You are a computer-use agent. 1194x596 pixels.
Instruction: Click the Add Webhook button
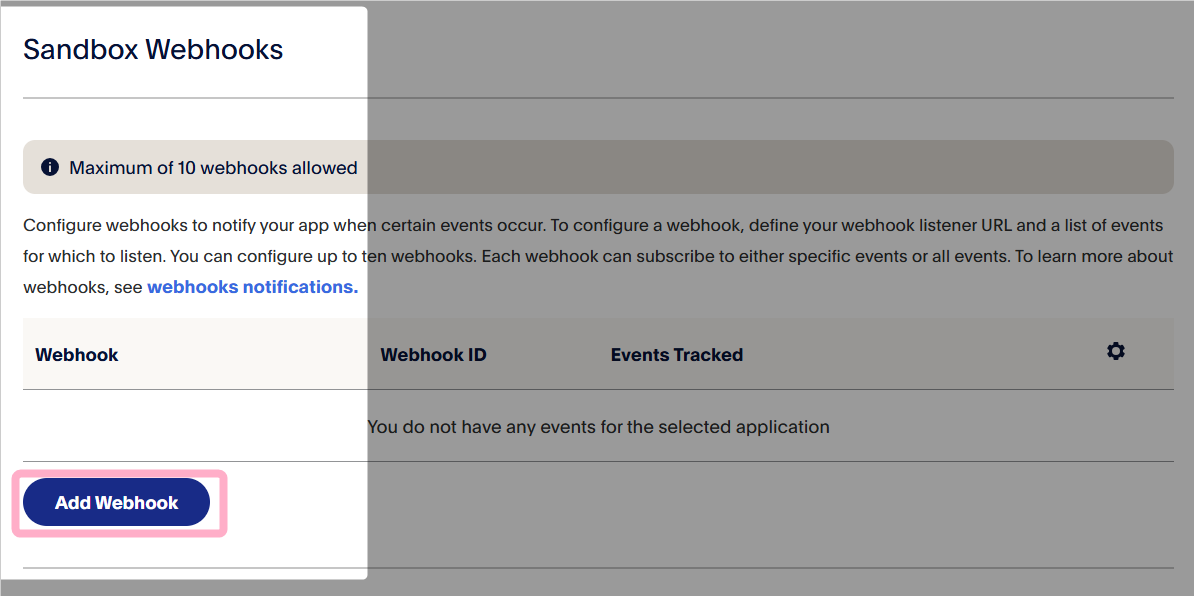pos(116,503)
